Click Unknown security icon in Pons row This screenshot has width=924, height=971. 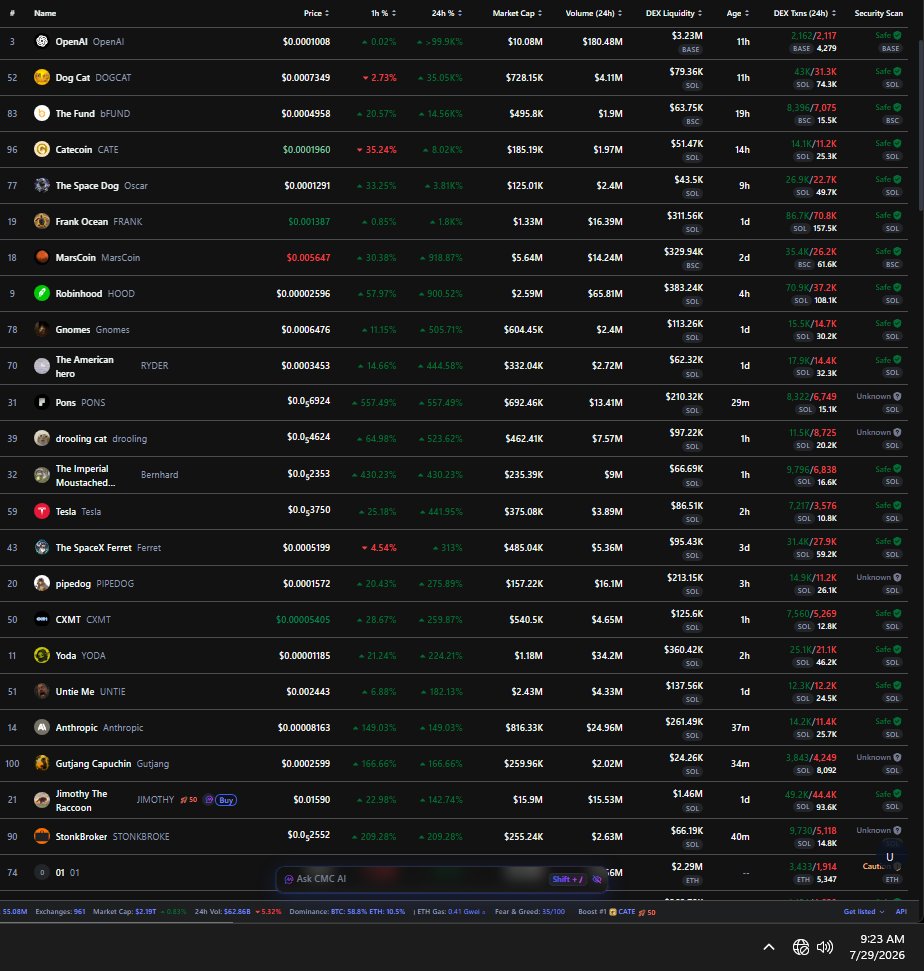pos(897,396)
